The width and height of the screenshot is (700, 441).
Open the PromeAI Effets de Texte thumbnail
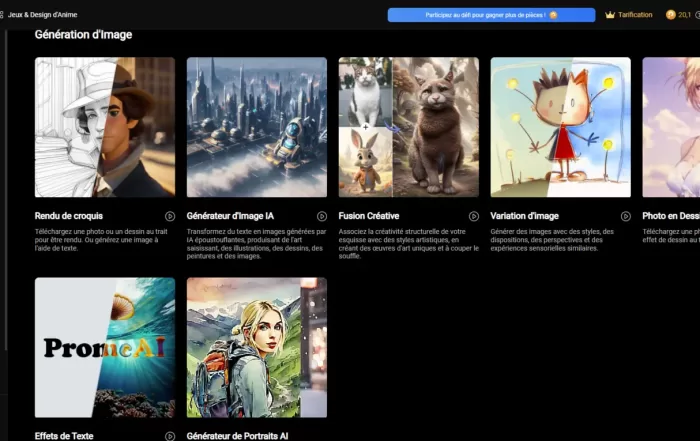click(x=105, y=348)
